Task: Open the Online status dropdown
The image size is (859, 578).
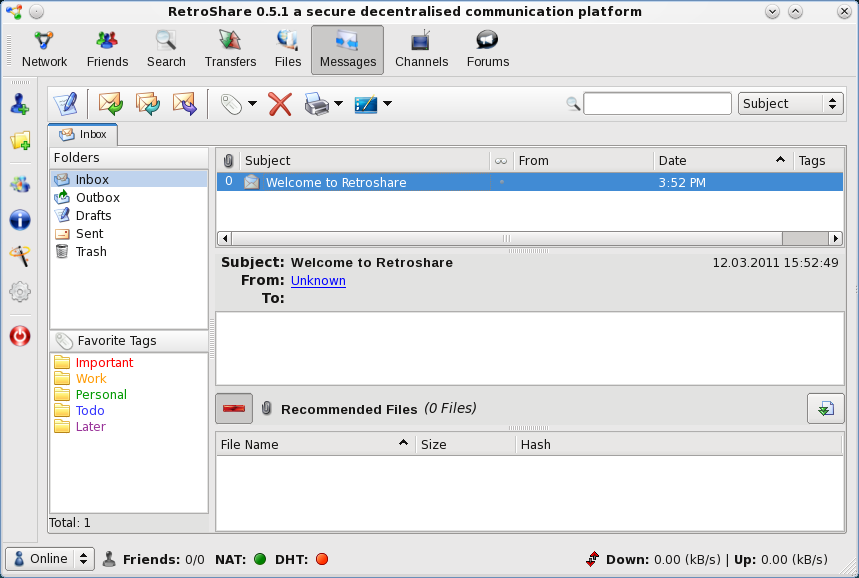Action: pyautogui.click(x=50, y=559)
